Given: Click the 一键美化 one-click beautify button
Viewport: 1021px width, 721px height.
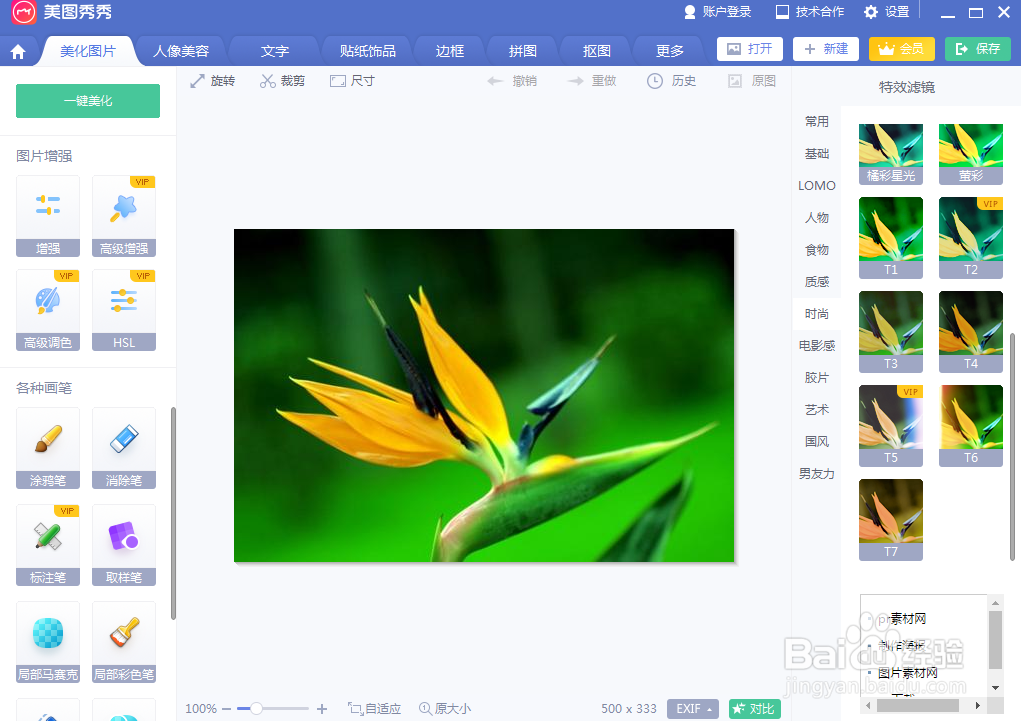Looking at the screenshot, I should [x=88, y=101].
